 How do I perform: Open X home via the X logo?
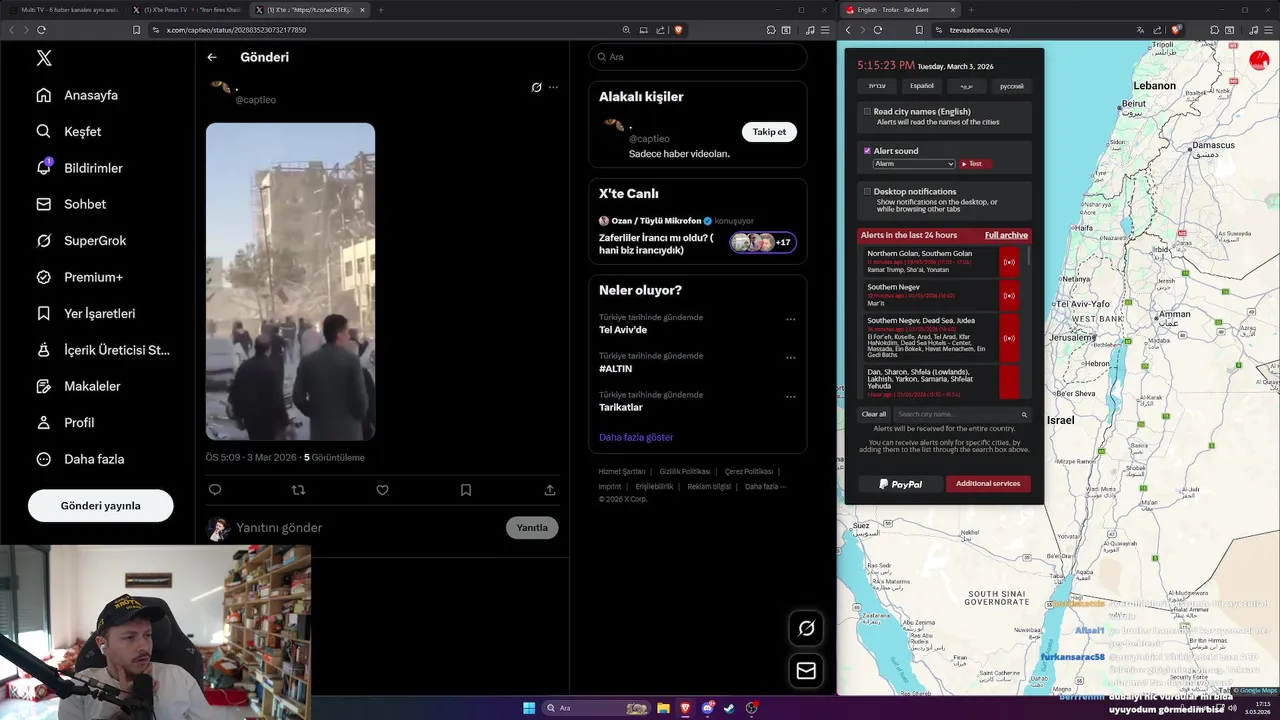pos(44,58)
